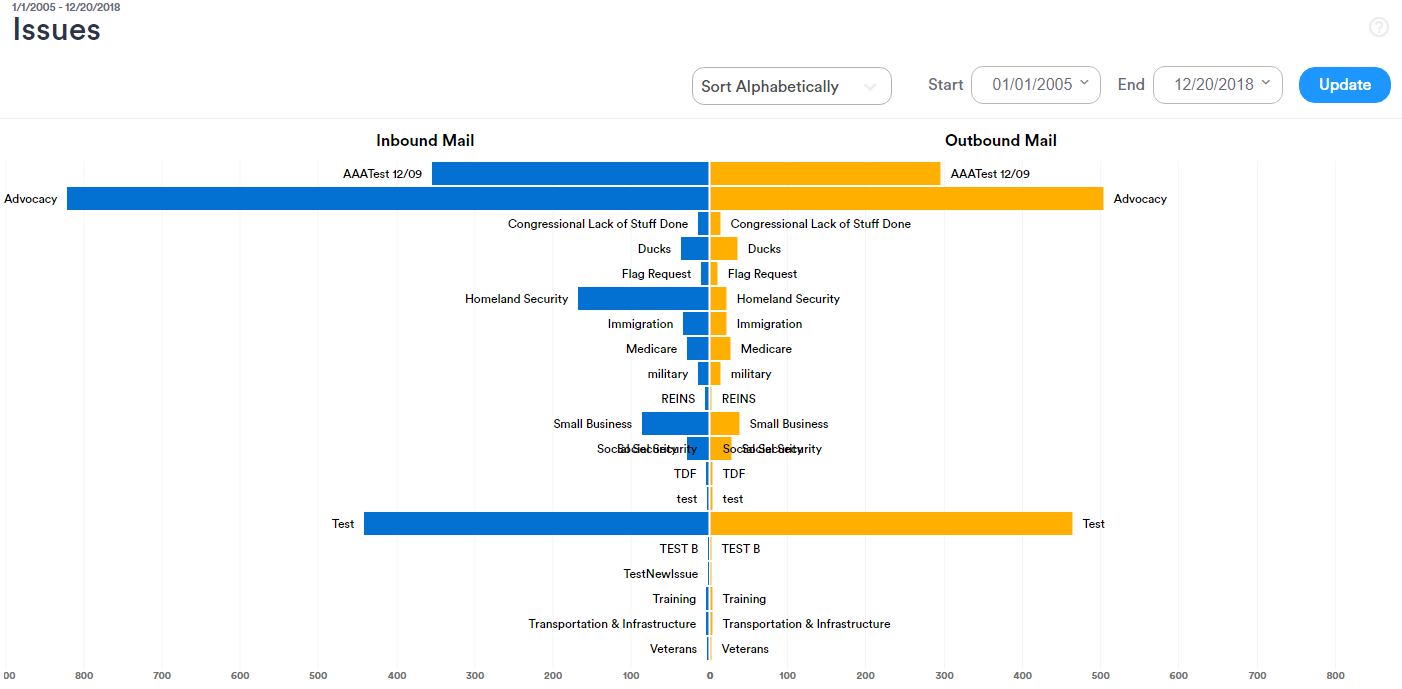Image resolution: width=1402 pixels, height=689 pixels.
Task: Click the Inbound Mail chart heading
Action: (x=425, y=141)
